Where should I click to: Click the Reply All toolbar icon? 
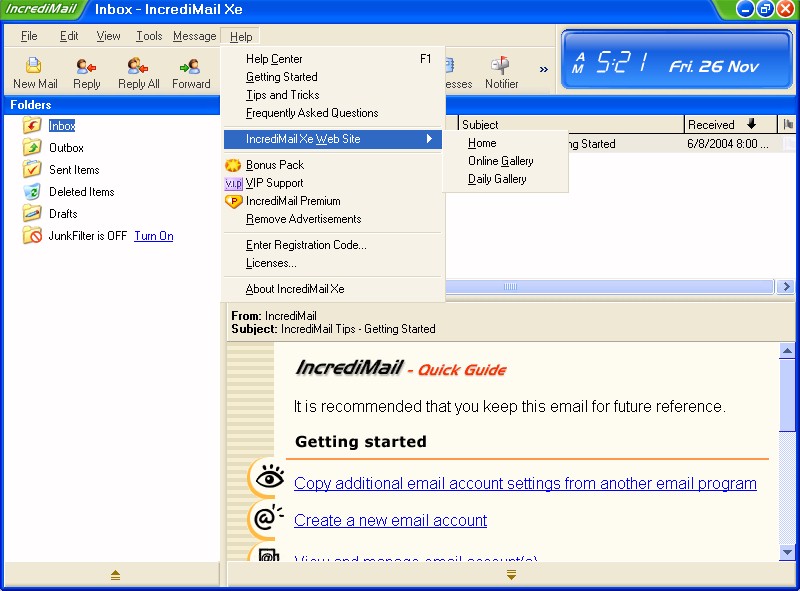pos(138,72)
